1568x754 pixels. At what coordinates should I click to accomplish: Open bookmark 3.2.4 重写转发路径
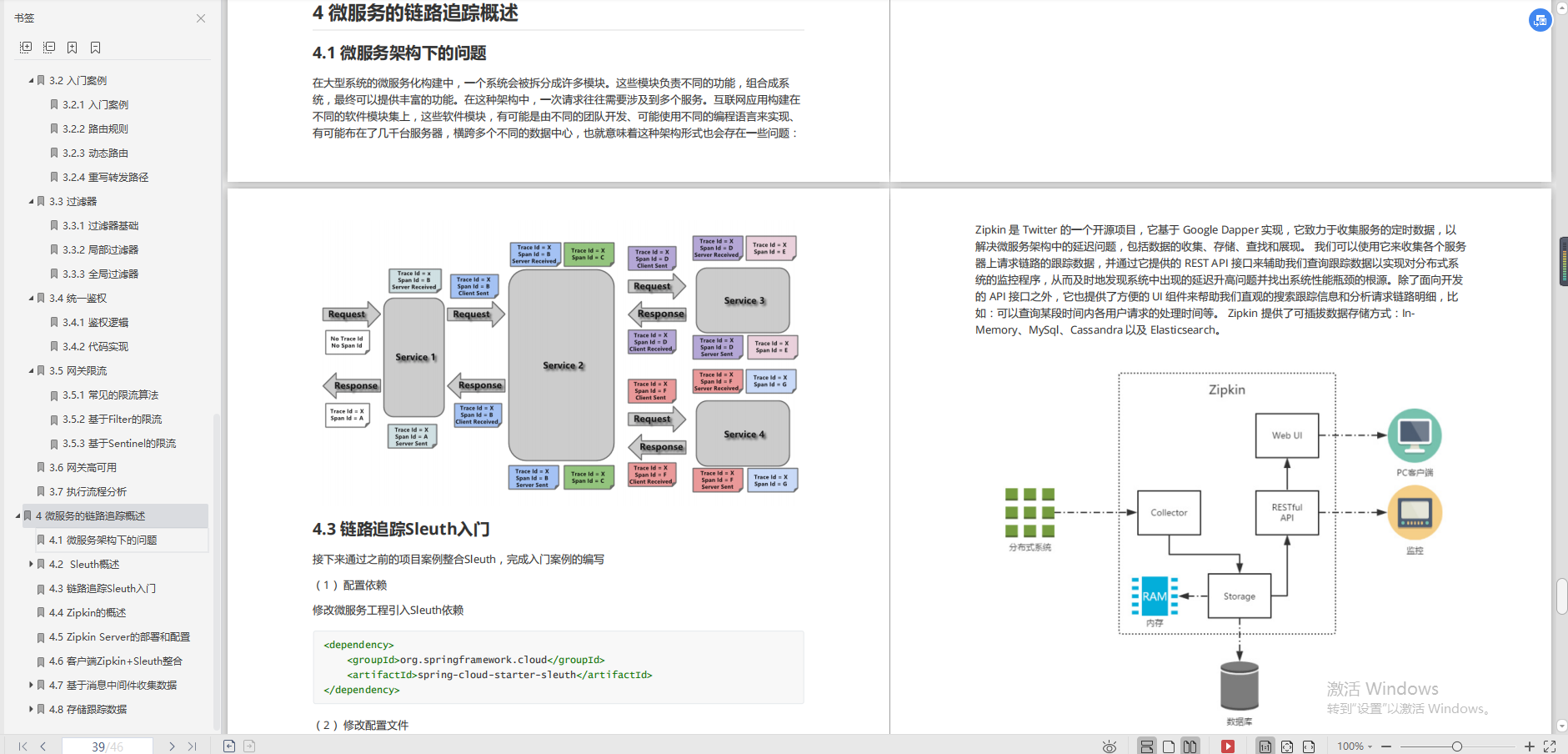pos(105,178)
